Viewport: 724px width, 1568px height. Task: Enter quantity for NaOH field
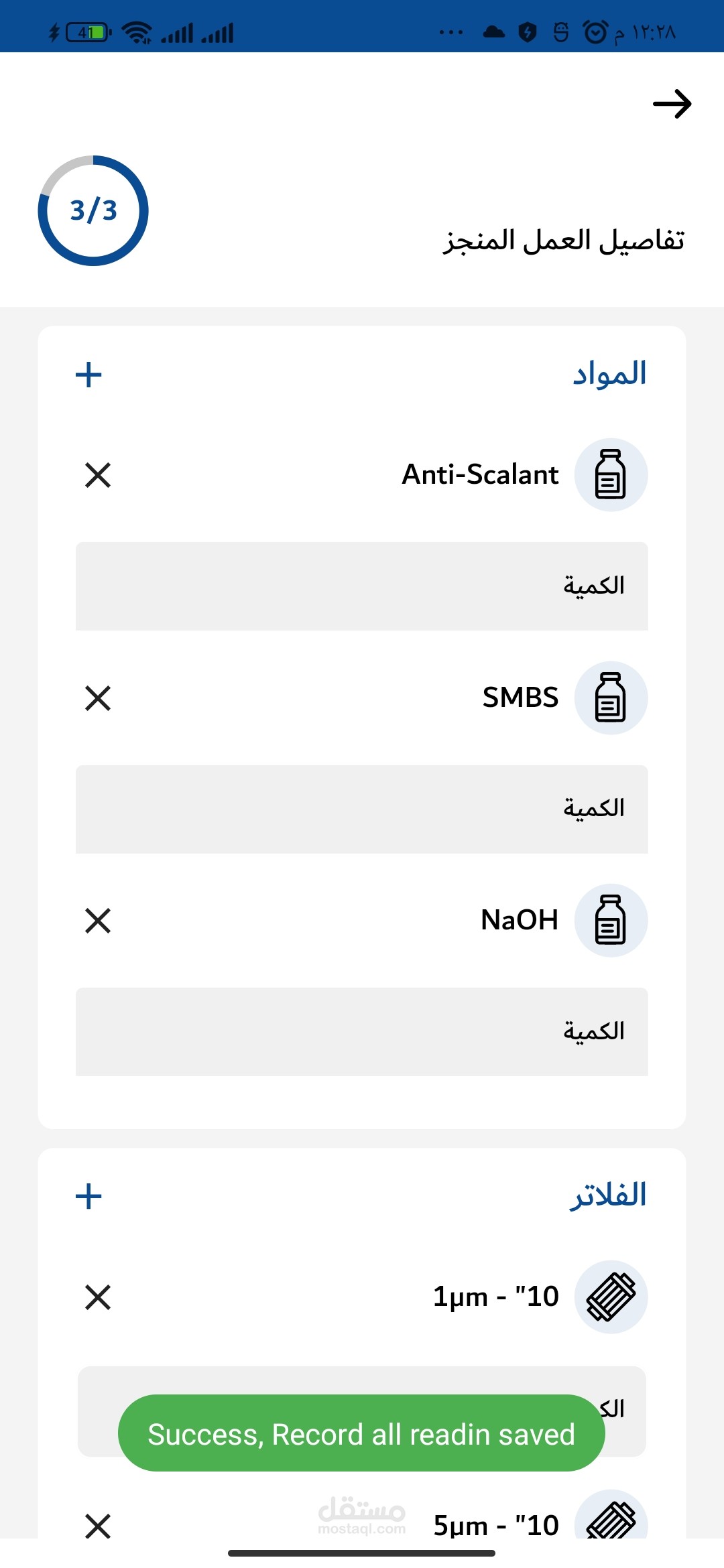pyautogui.click(x=362, y=1032)
